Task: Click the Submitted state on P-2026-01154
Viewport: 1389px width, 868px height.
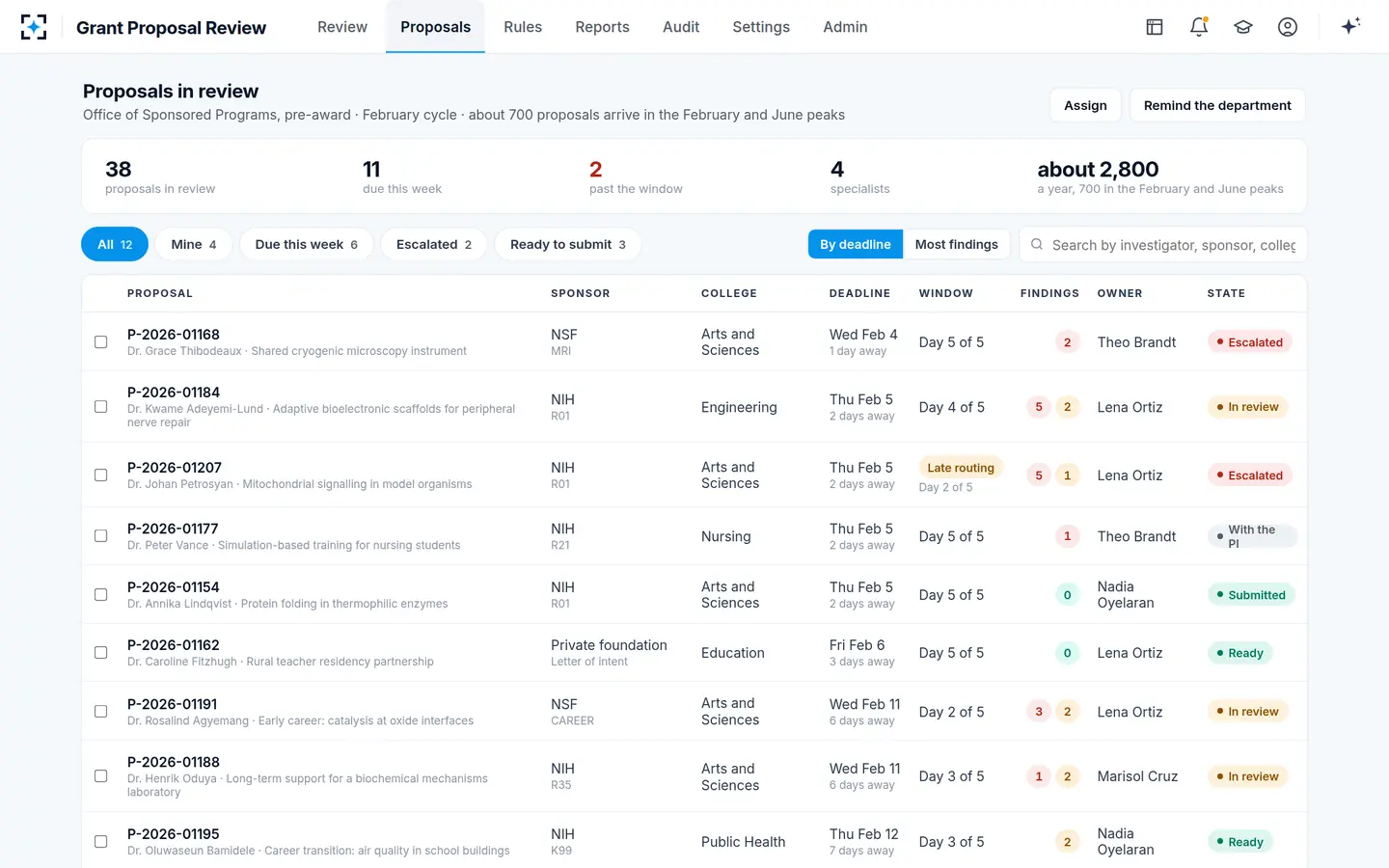Action: tap(1251, 595)
